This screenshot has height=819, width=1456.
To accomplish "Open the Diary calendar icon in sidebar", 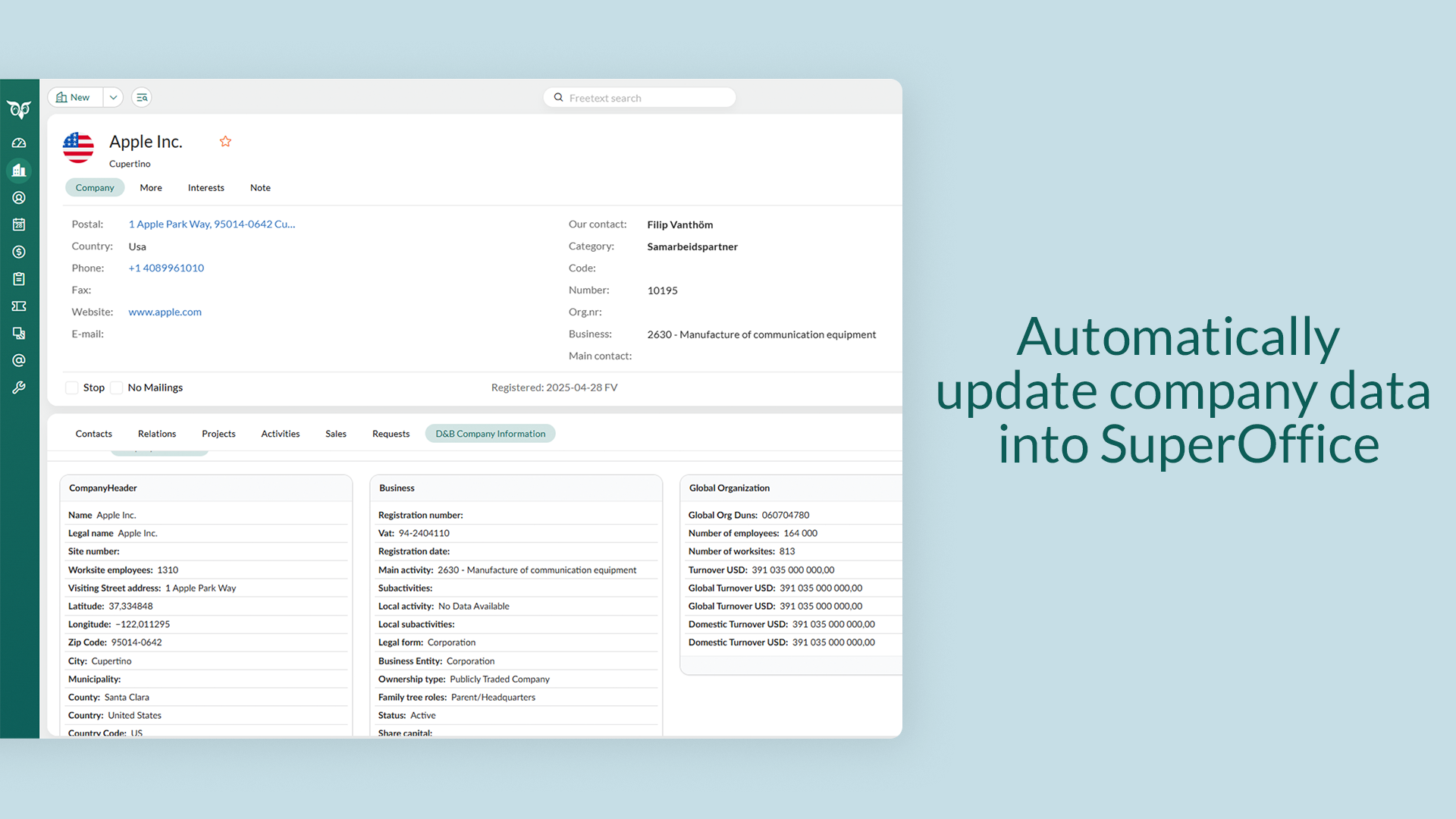I will click(x=19, y=224).
